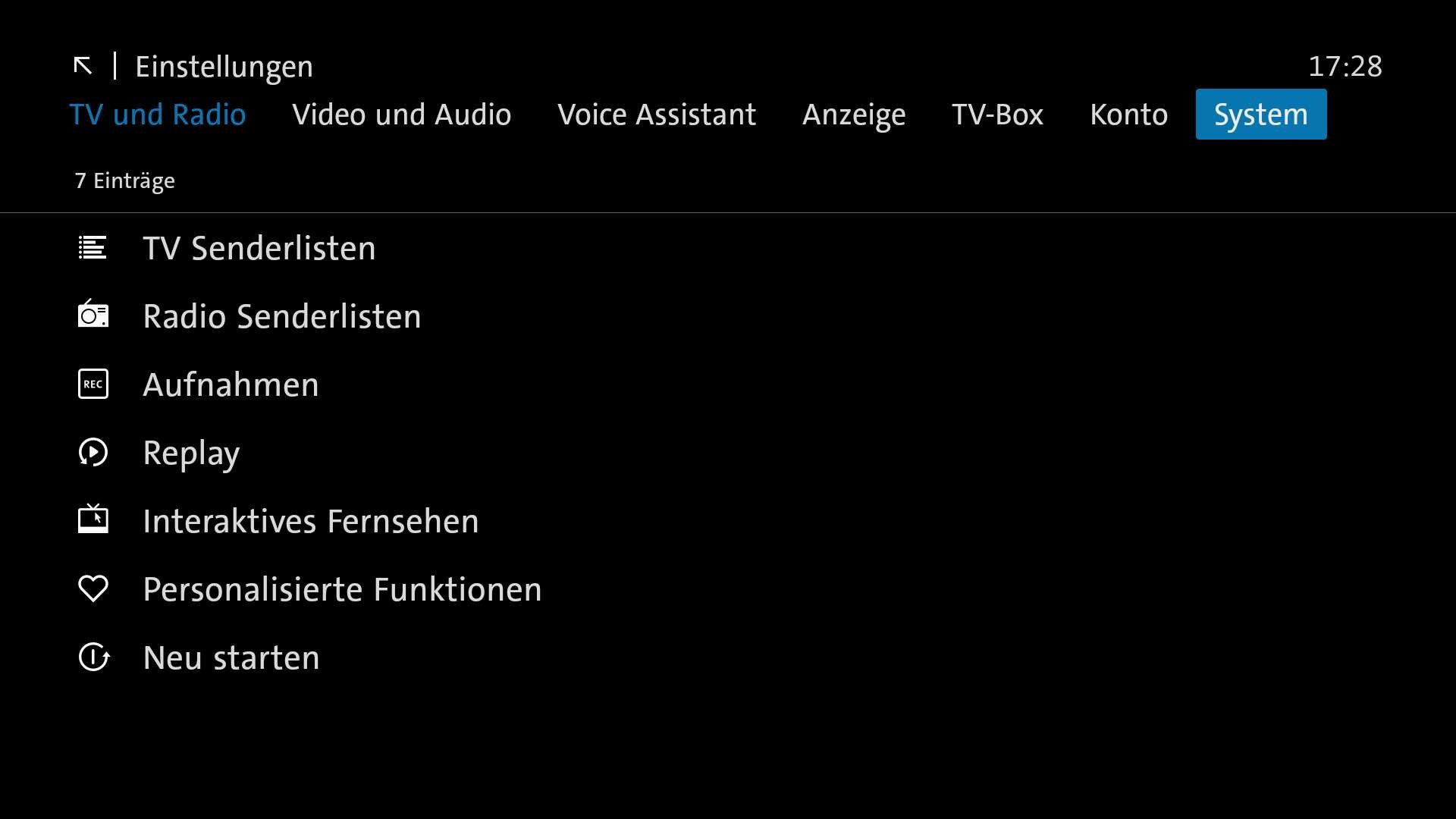Open the TV-Box settings tab

(x=997, y=115)
